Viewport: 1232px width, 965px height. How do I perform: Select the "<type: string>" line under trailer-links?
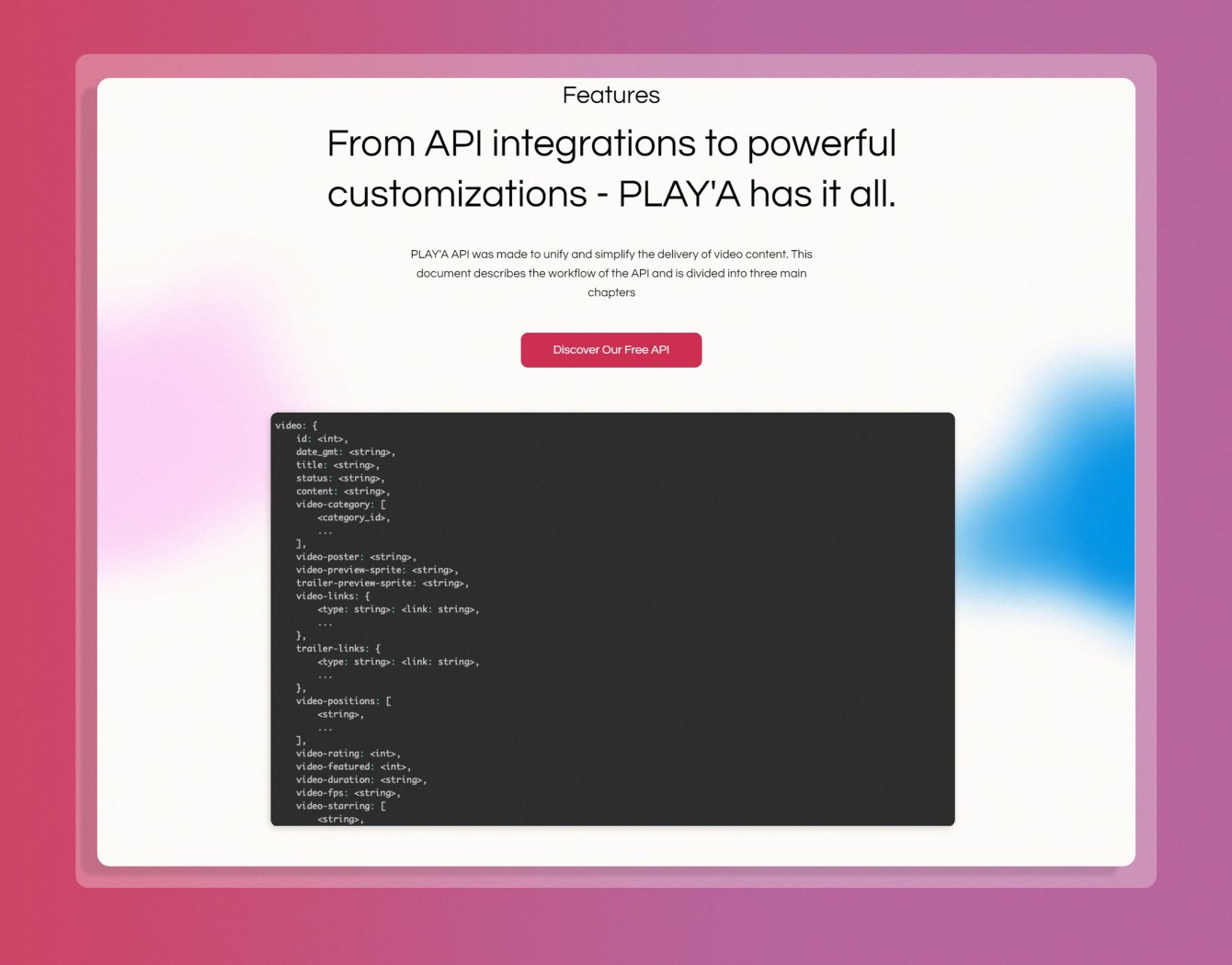coord(398,662)
